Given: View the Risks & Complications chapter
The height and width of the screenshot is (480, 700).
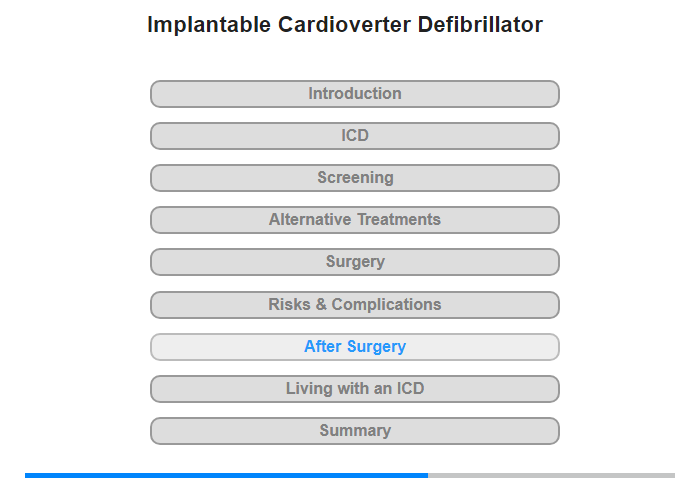Looking at the screenshot, I should 354,304.
